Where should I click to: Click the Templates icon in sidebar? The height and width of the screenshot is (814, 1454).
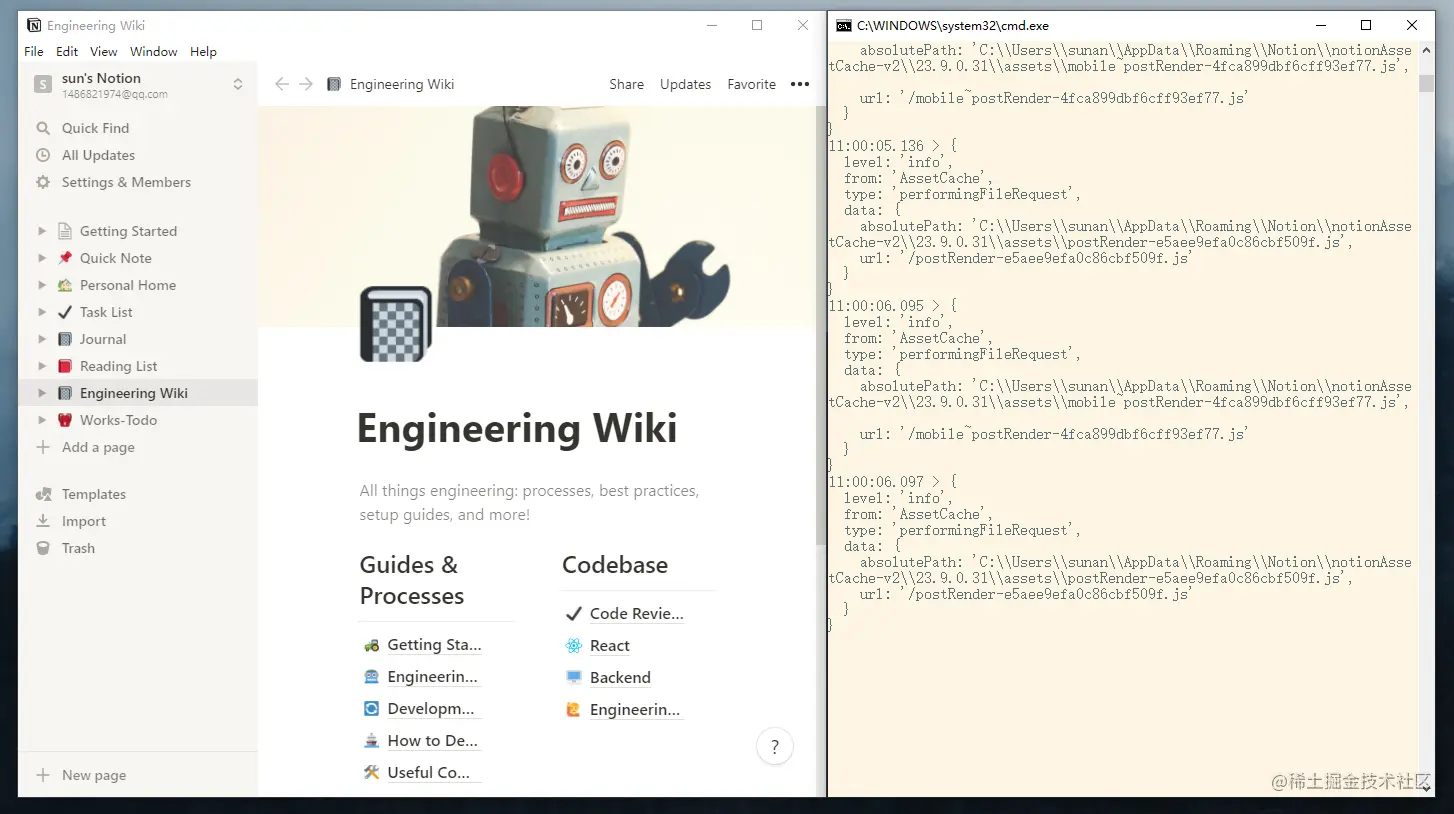43,494
